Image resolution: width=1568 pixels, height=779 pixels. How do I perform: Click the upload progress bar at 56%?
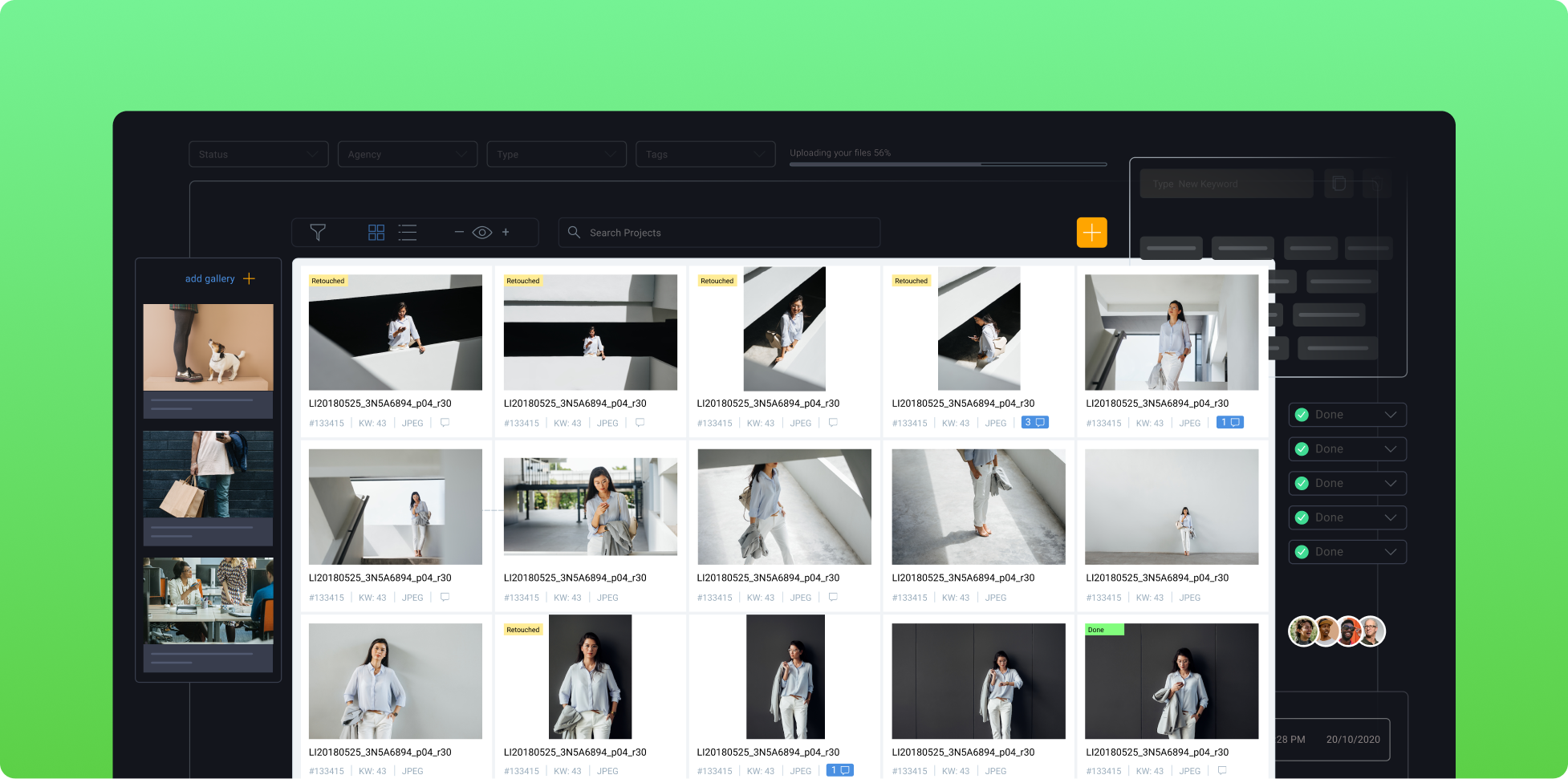(948, 164)
